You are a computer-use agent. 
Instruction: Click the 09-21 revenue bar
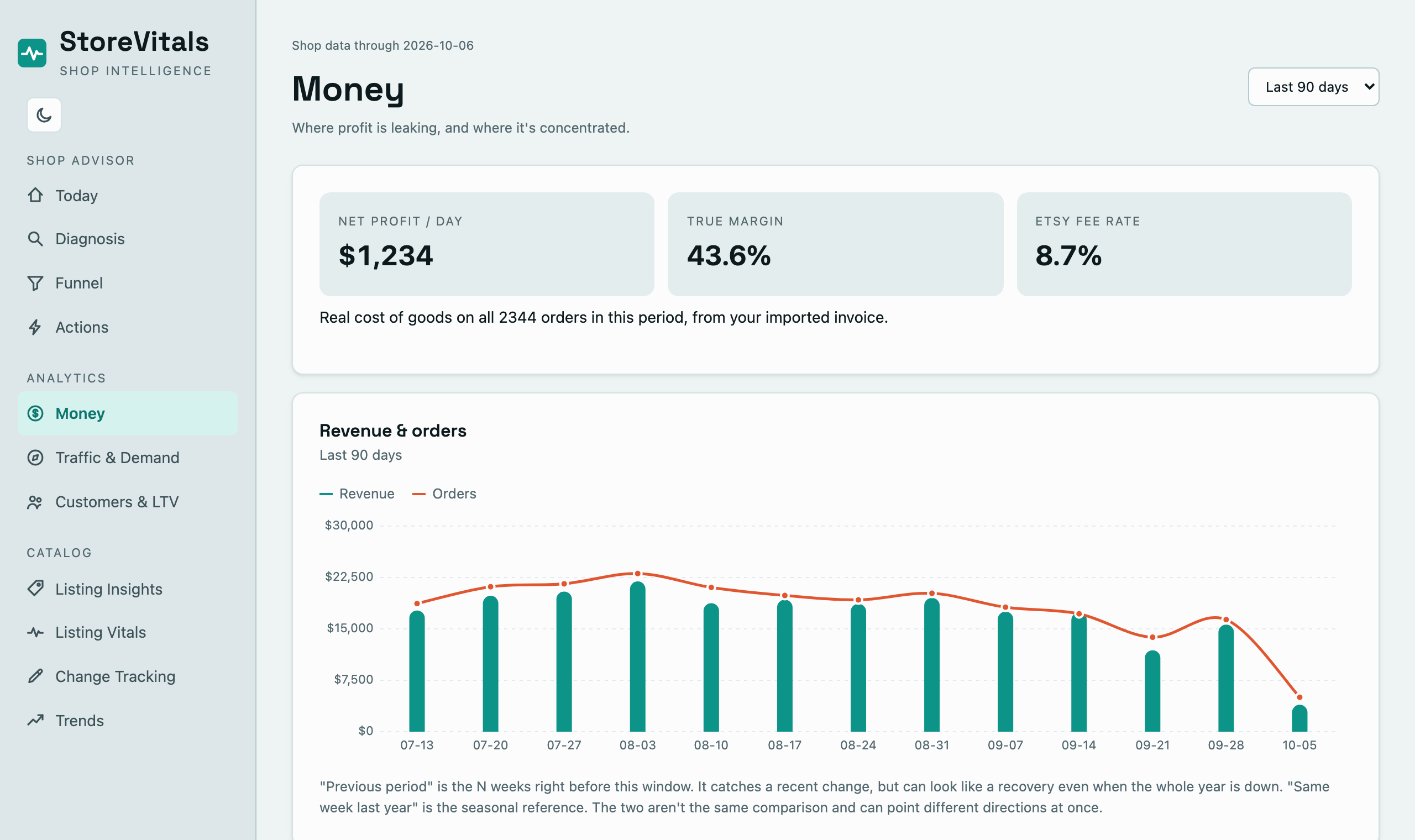click(1152, 691)
